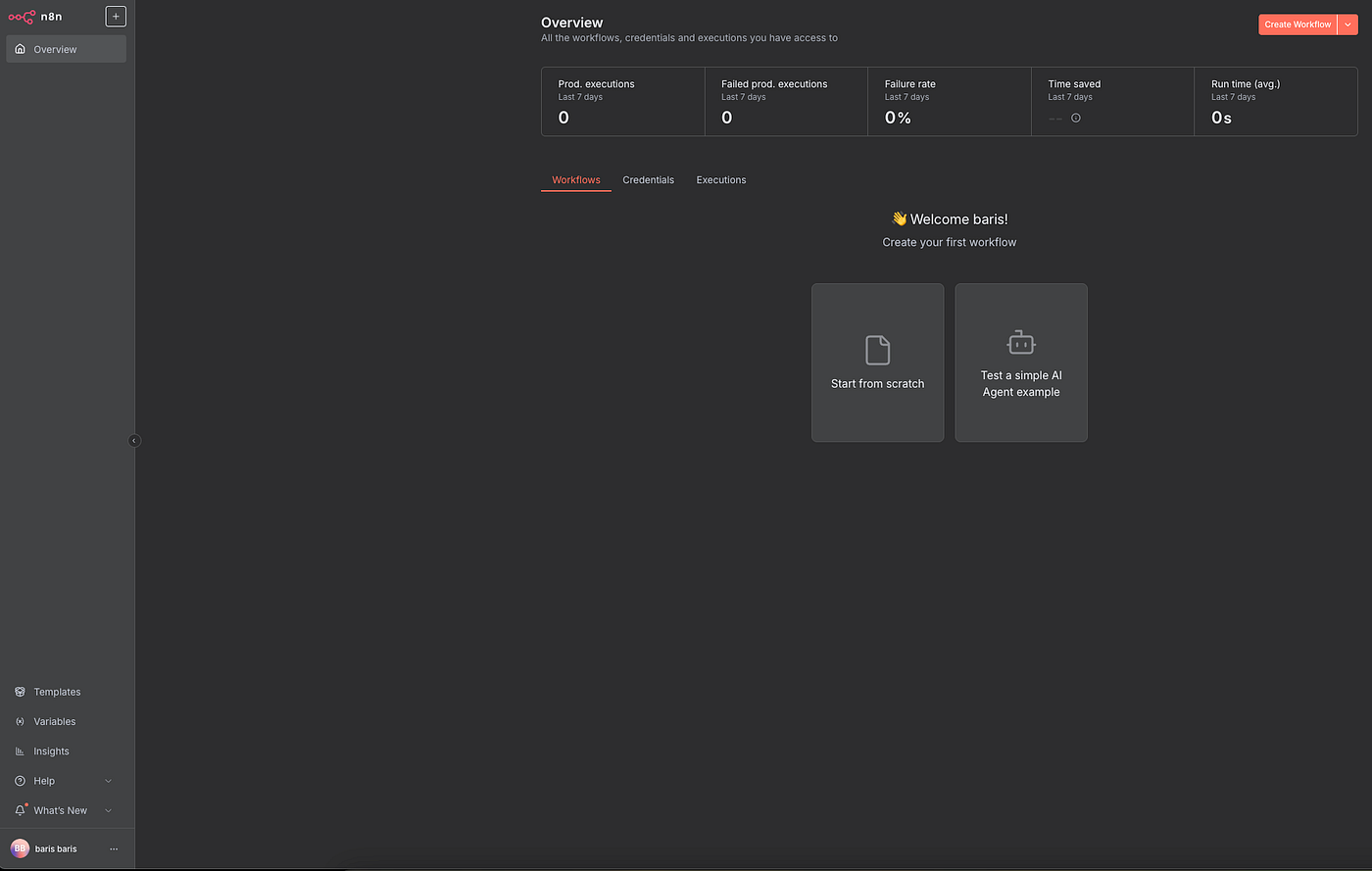Click the Create Workflow button

coord(1298,24)
